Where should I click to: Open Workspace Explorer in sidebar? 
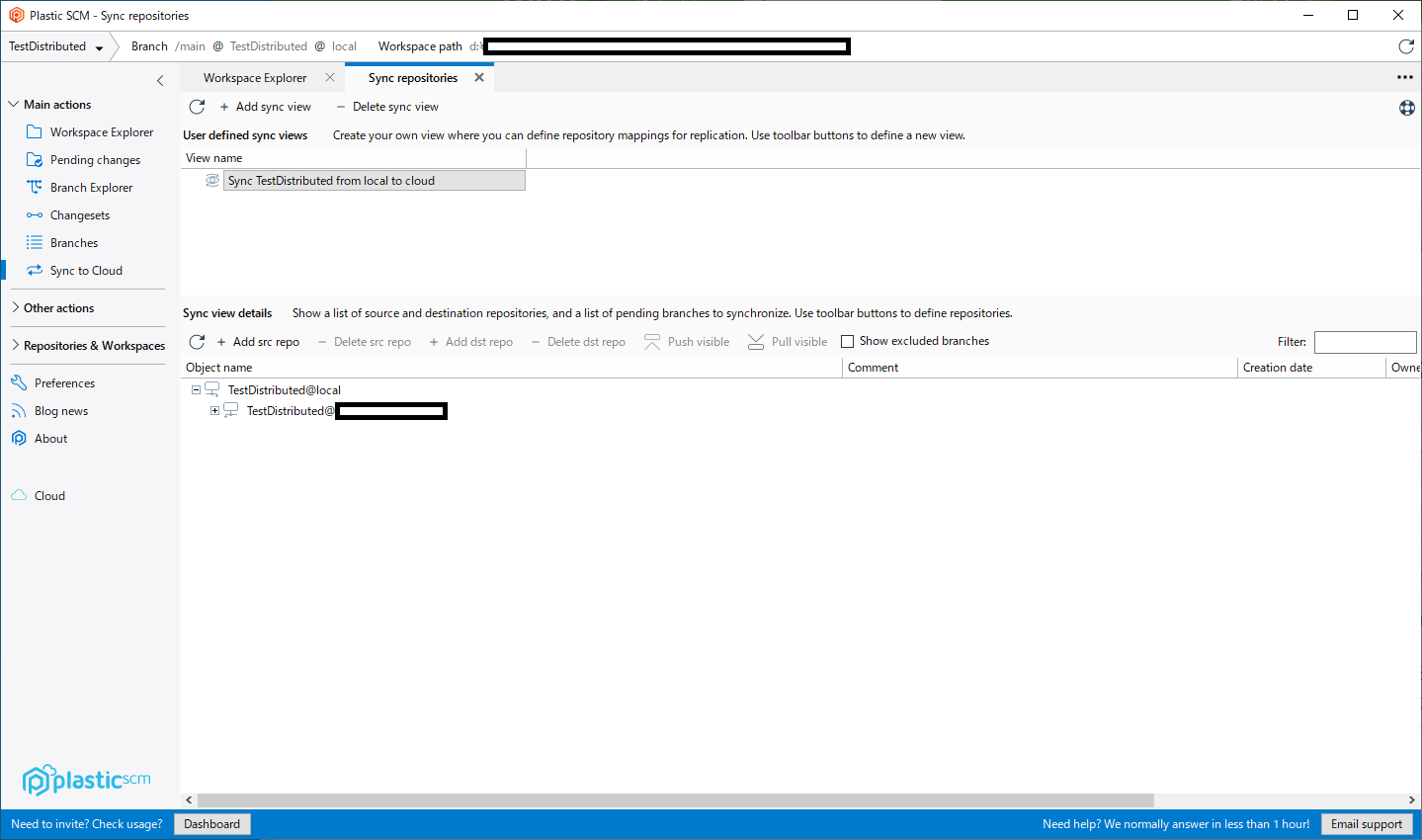(90, 132)
